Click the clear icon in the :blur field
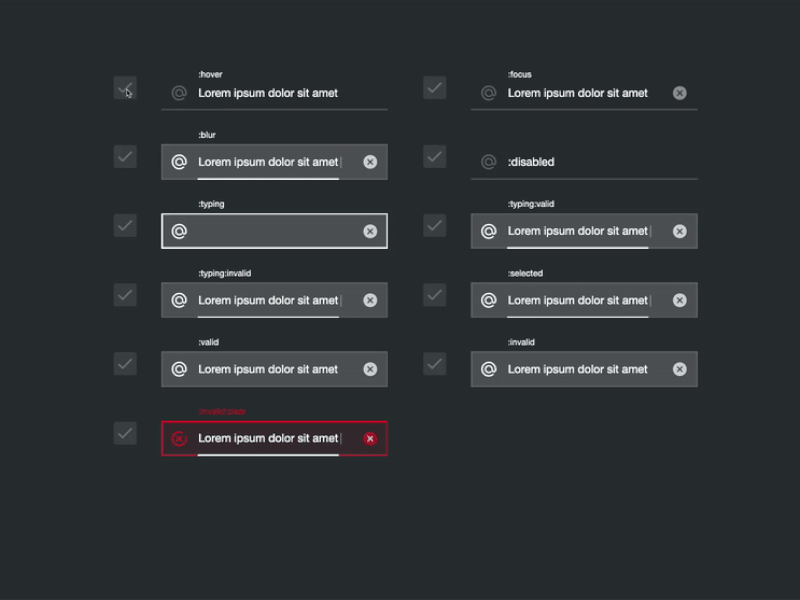Image resolution: width=800 pixels, height=600 pixels. pos(370,162)
